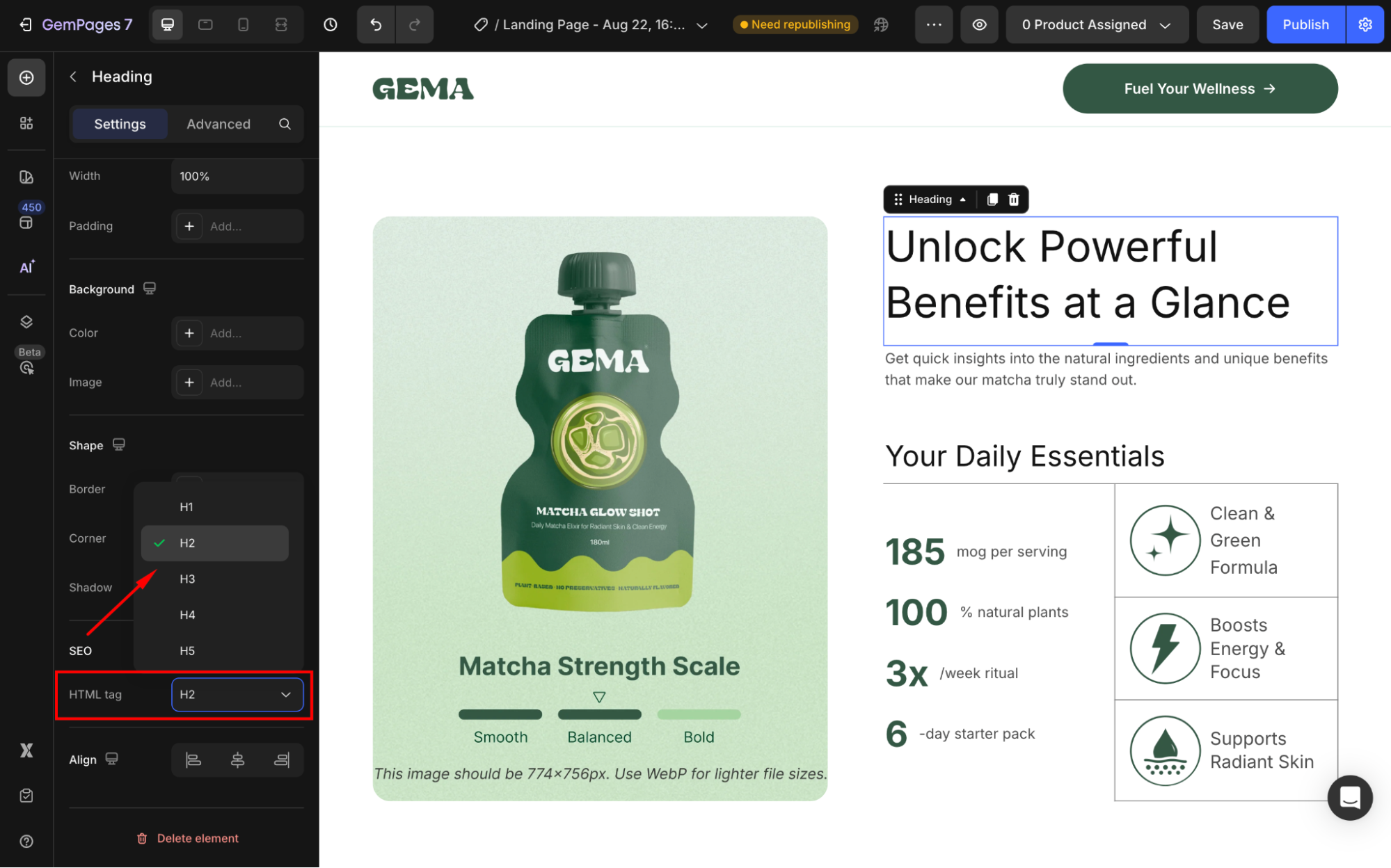Delete Heading via trash icon on canvas
Screen dimensions: 1391x868
(1014, 200)
